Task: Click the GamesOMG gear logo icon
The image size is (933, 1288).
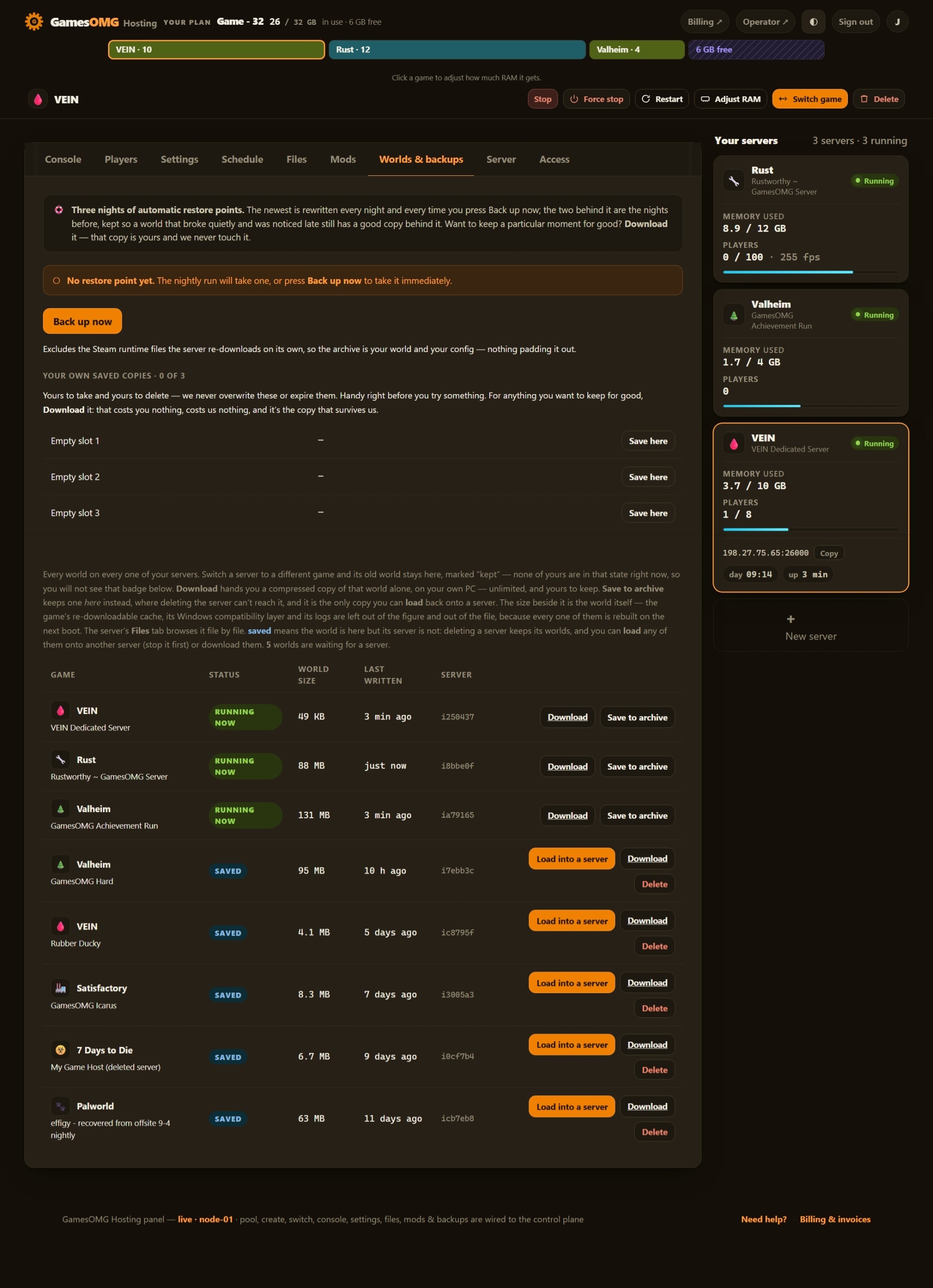Action: coord(34,22)
